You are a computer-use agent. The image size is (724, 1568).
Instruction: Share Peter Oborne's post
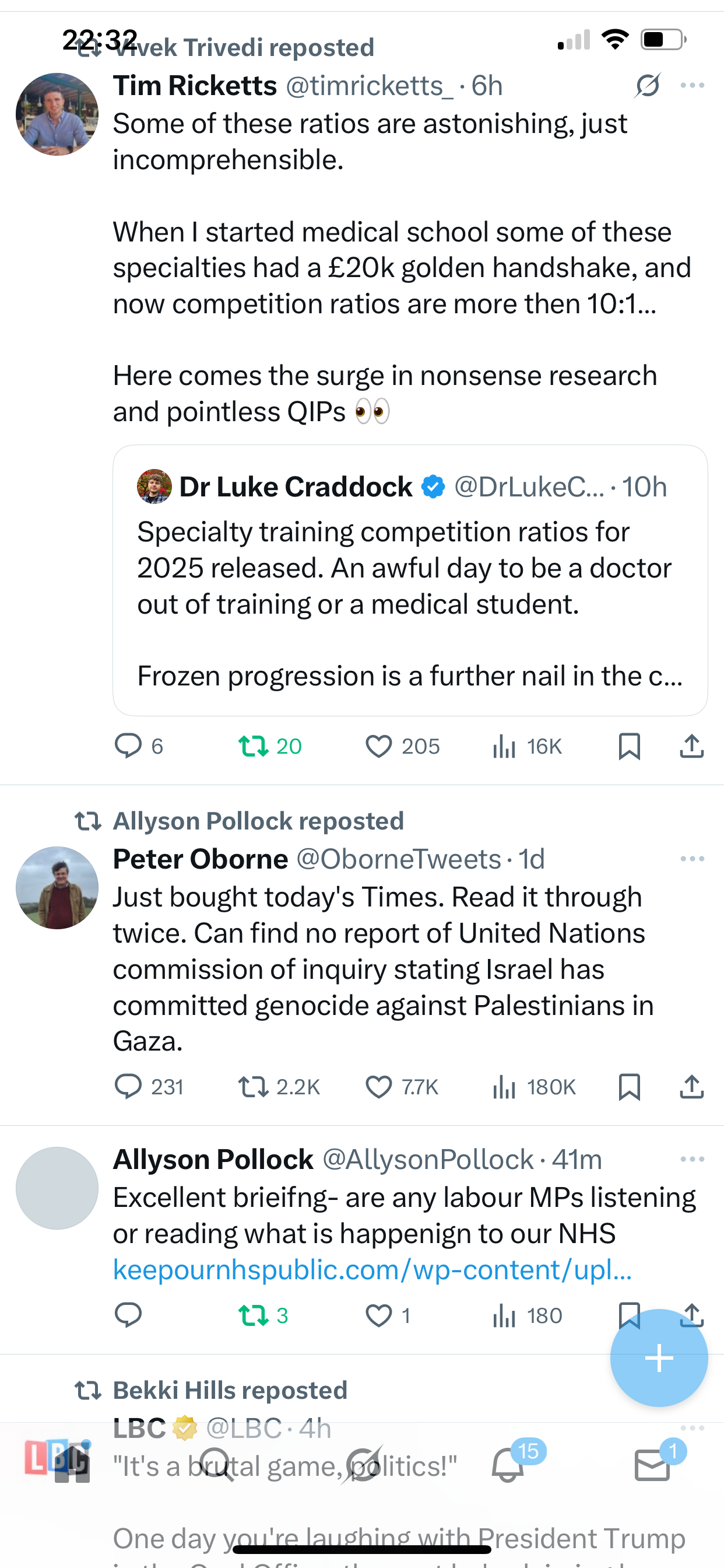click(x=692, y=1087)
